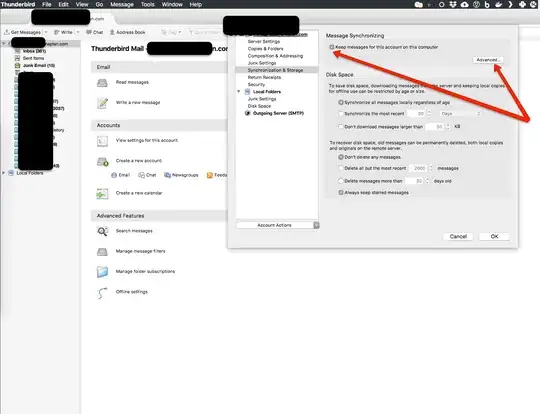The width and height of the screenshot is (540, 414).
Task: Collapse the mail account in the folder pane
Action: point(3,44)
